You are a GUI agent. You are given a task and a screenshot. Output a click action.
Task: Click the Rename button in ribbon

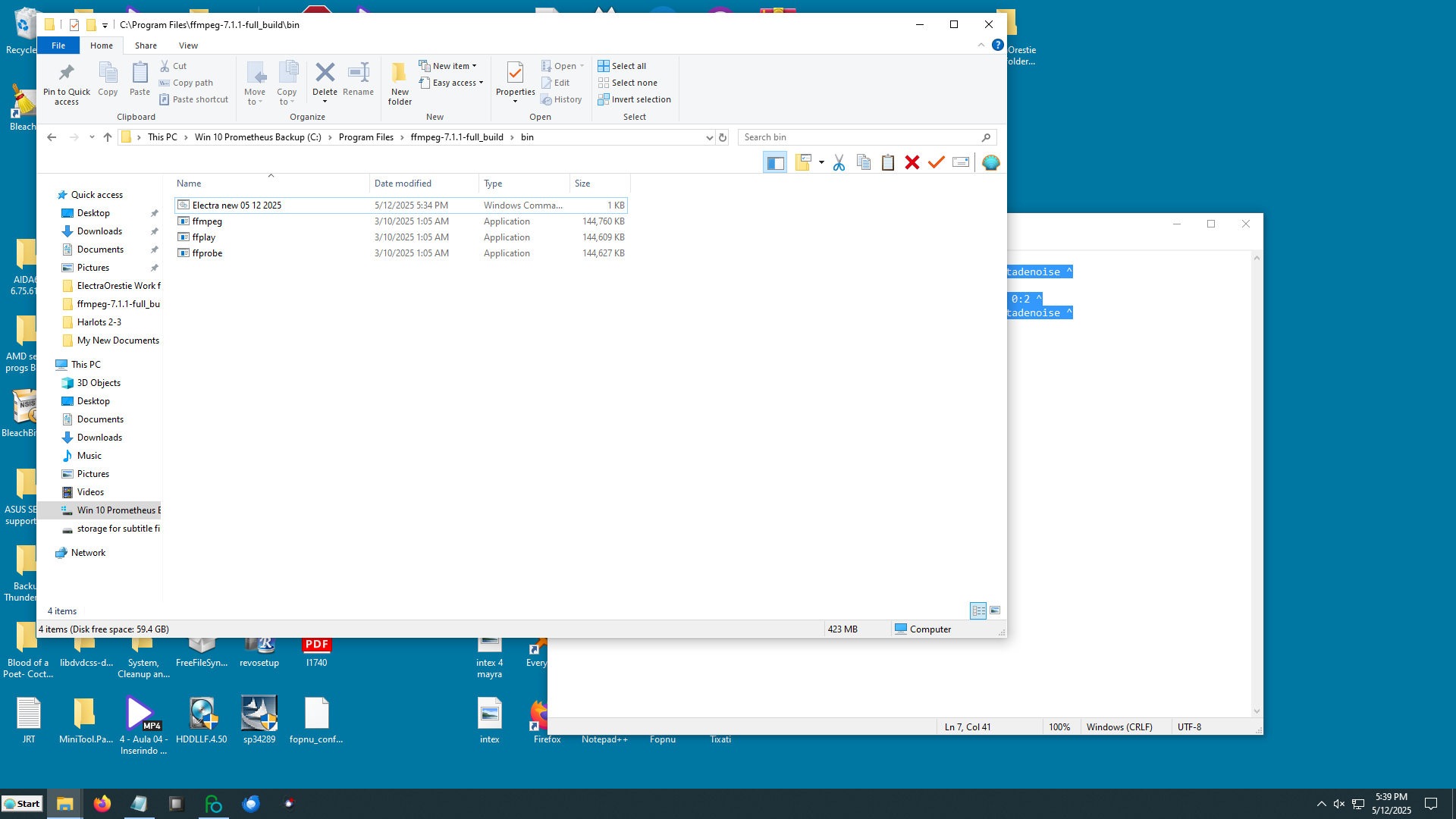point(358,80)
